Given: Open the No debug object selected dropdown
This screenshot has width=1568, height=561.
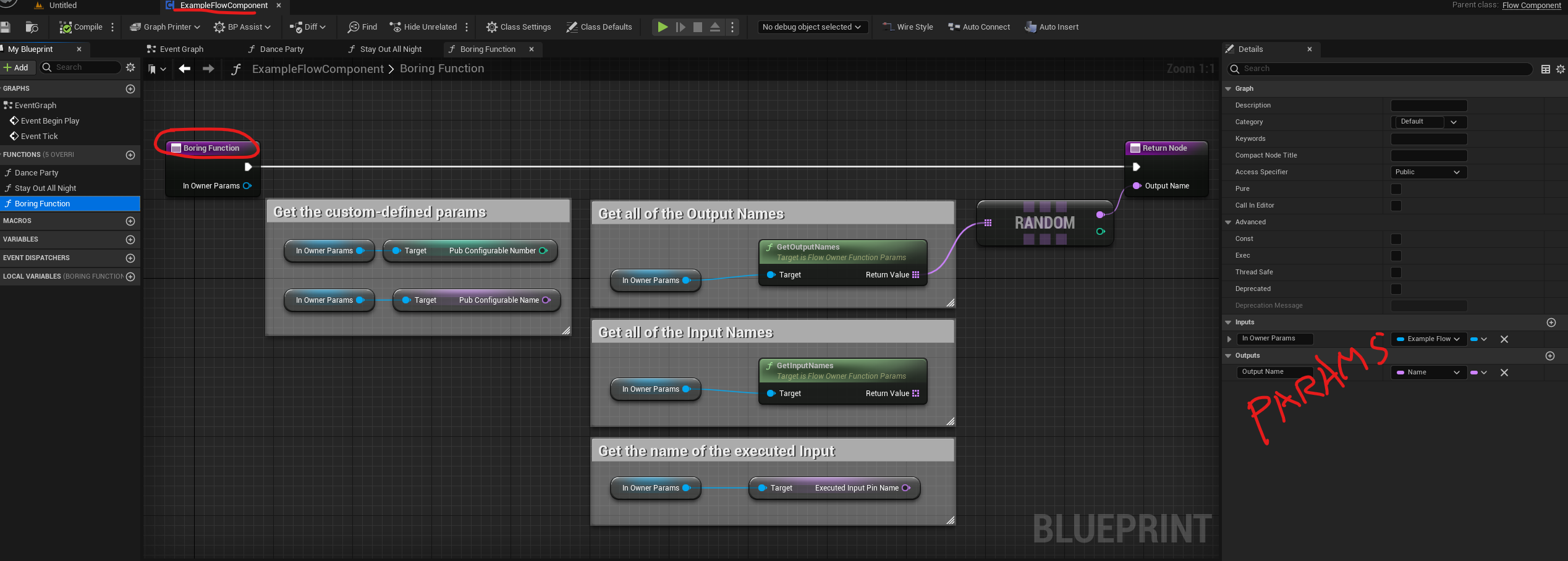Looking at the screenshot, I should (x=812, y=27).
